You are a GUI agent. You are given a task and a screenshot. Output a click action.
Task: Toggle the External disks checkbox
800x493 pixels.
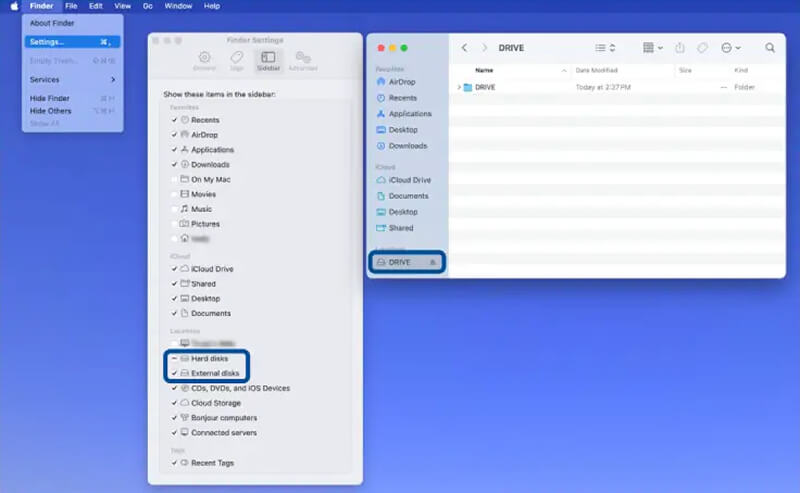coord(174,374)
